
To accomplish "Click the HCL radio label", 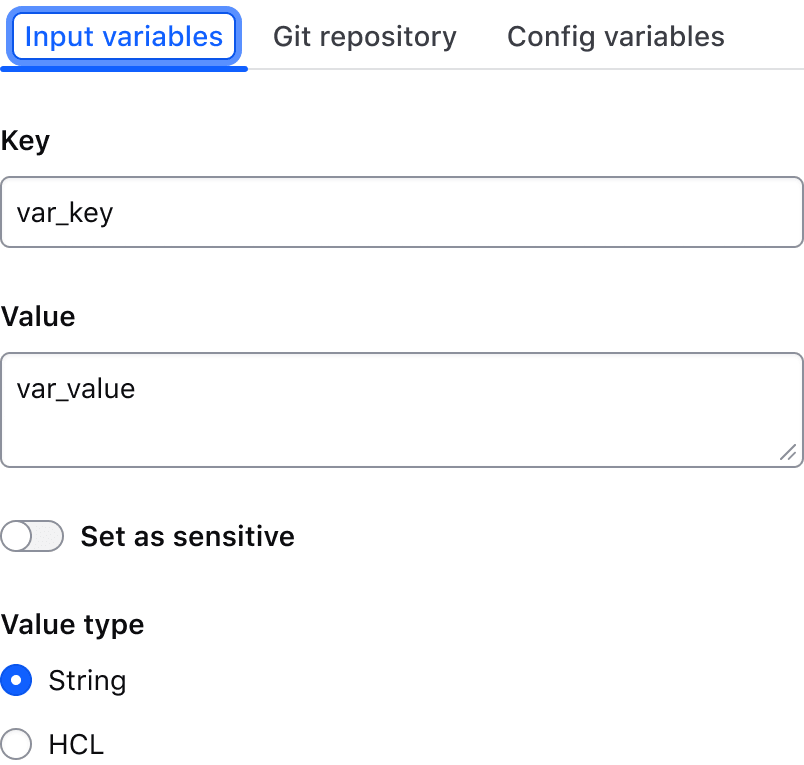I will pyautogui.click(x=75, y=744).
